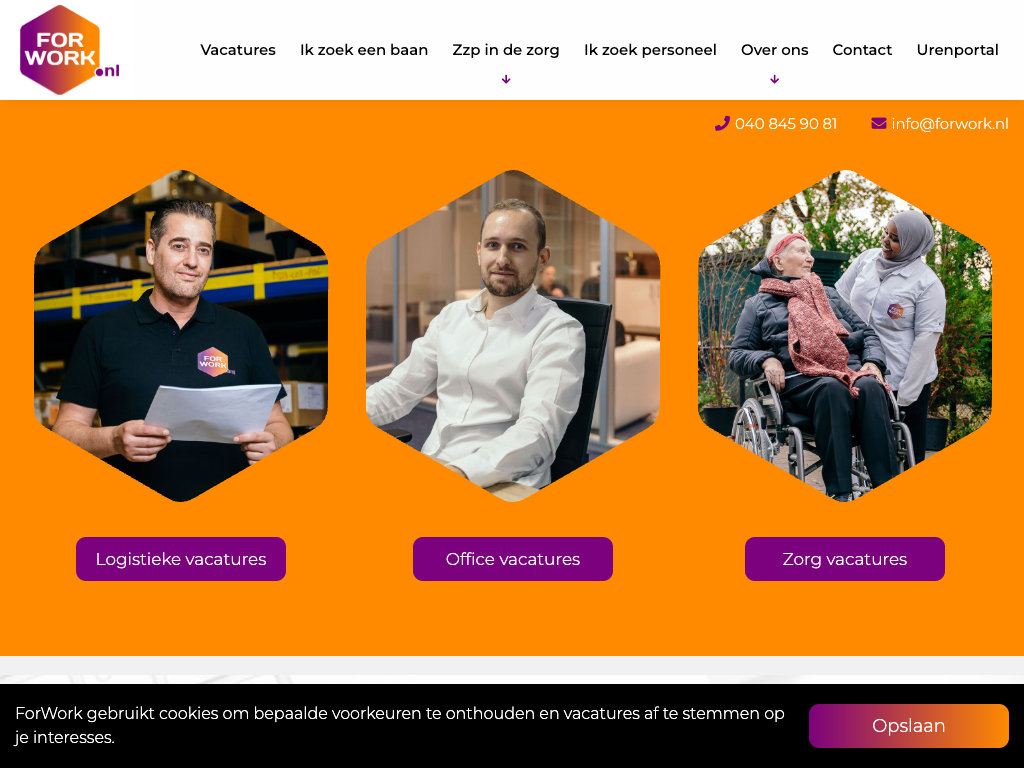The image size is (1024, 768).
Task: Click the phone icon beside 040 845 90 81
Action: (x=722, y=123)
